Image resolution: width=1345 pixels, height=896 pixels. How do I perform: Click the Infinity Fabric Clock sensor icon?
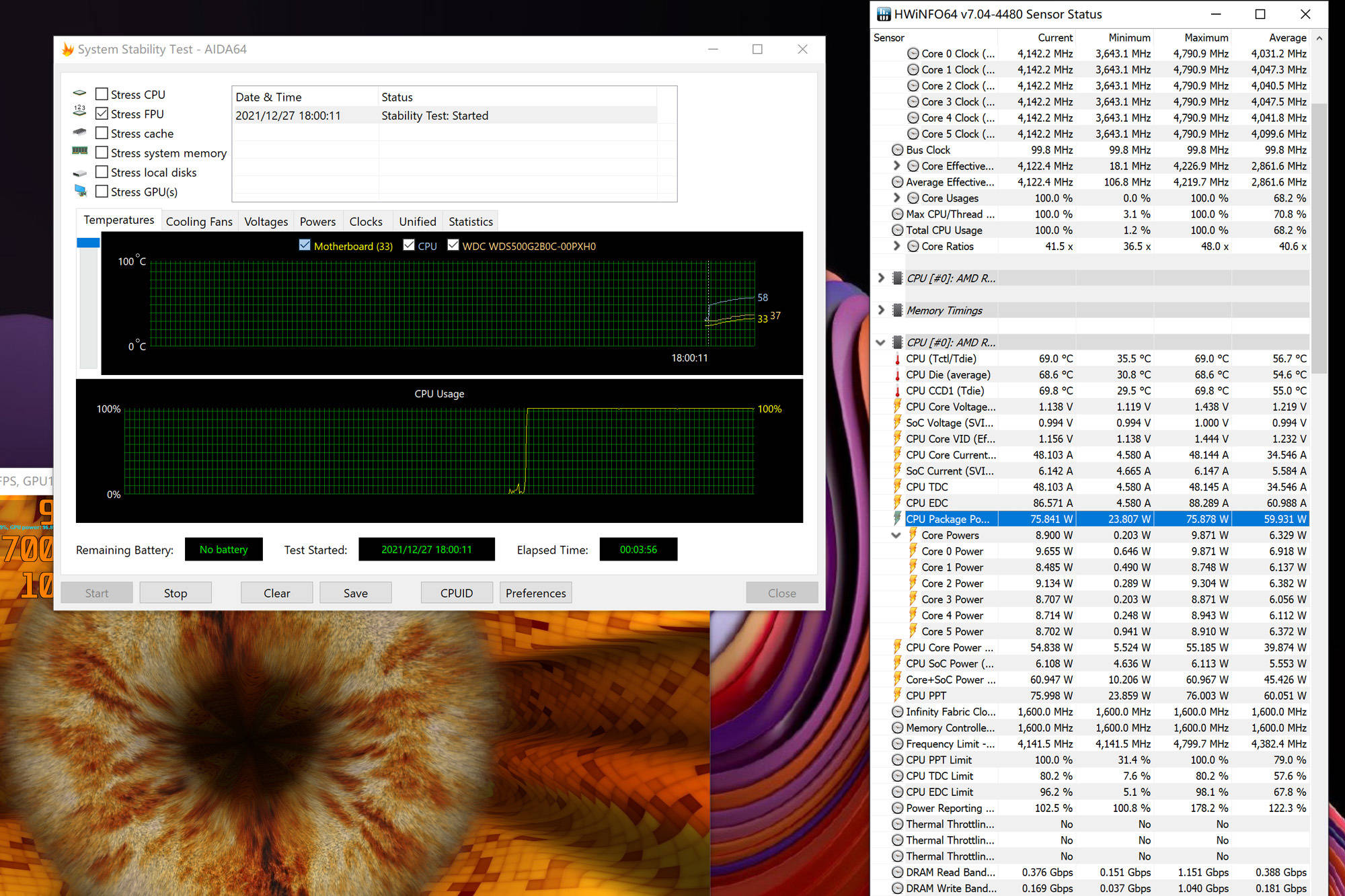897,712
